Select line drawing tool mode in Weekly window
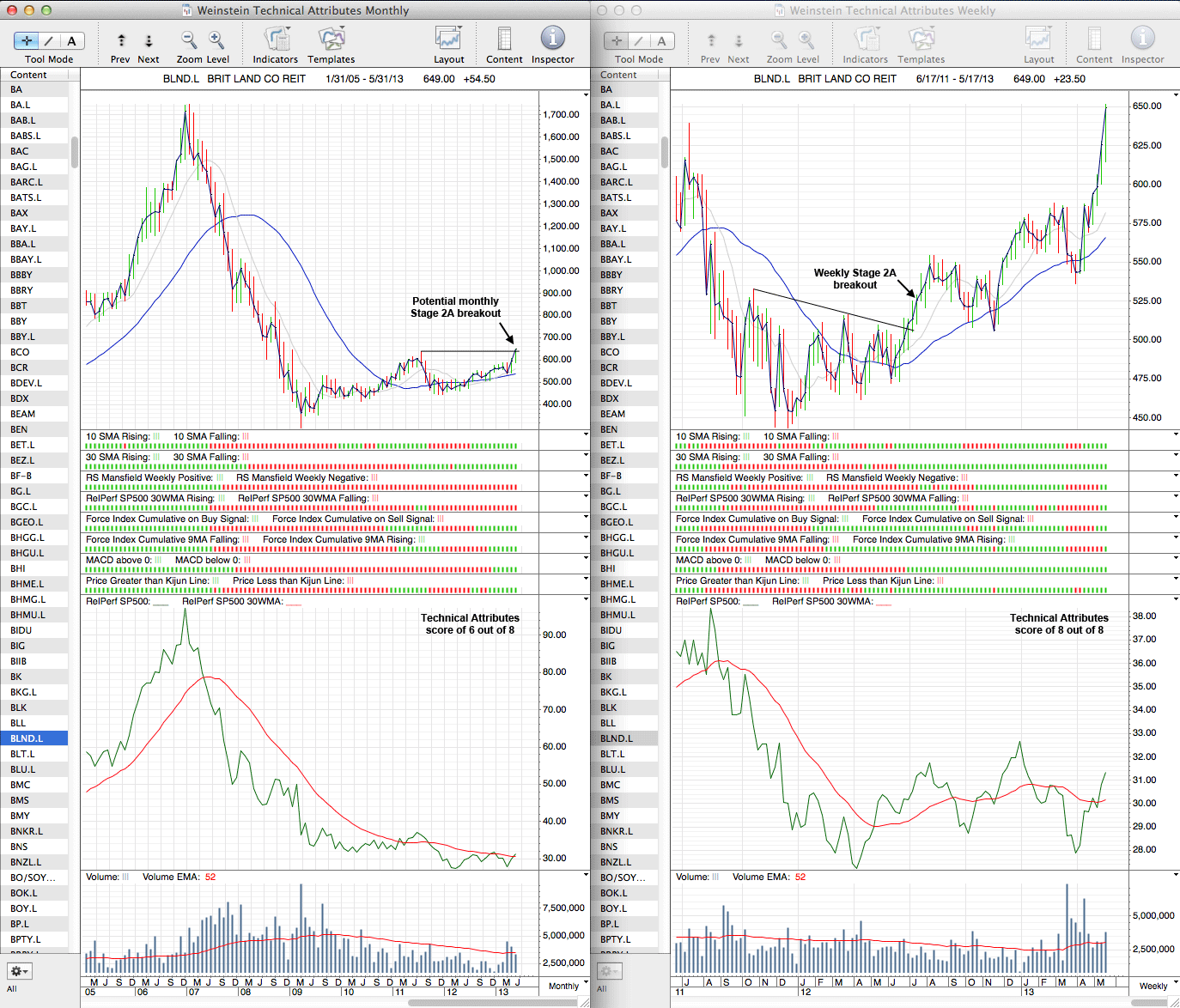 [x=639, y=40]
